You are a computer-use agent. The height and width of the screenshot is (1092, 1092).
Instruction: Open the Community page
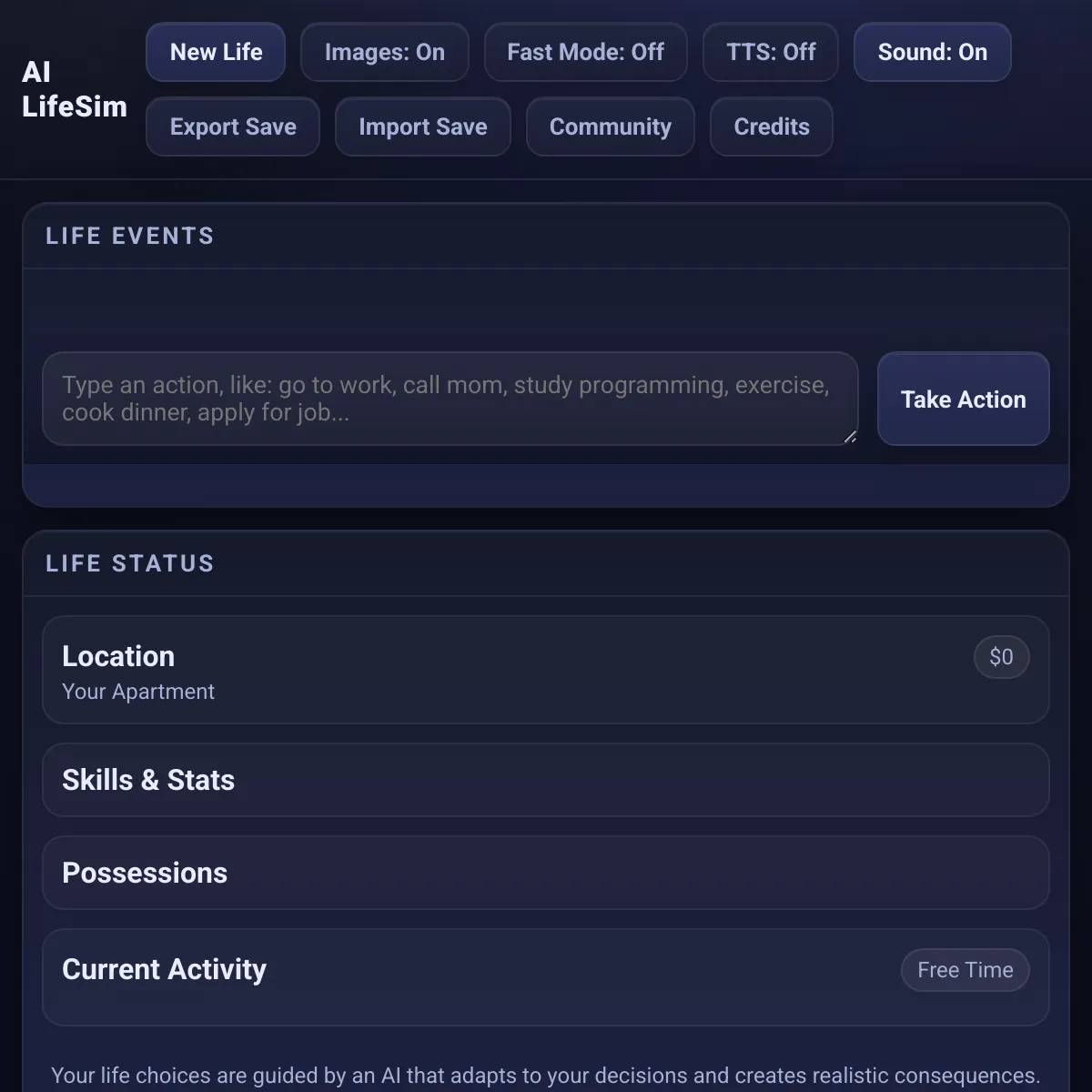[610, 126]
